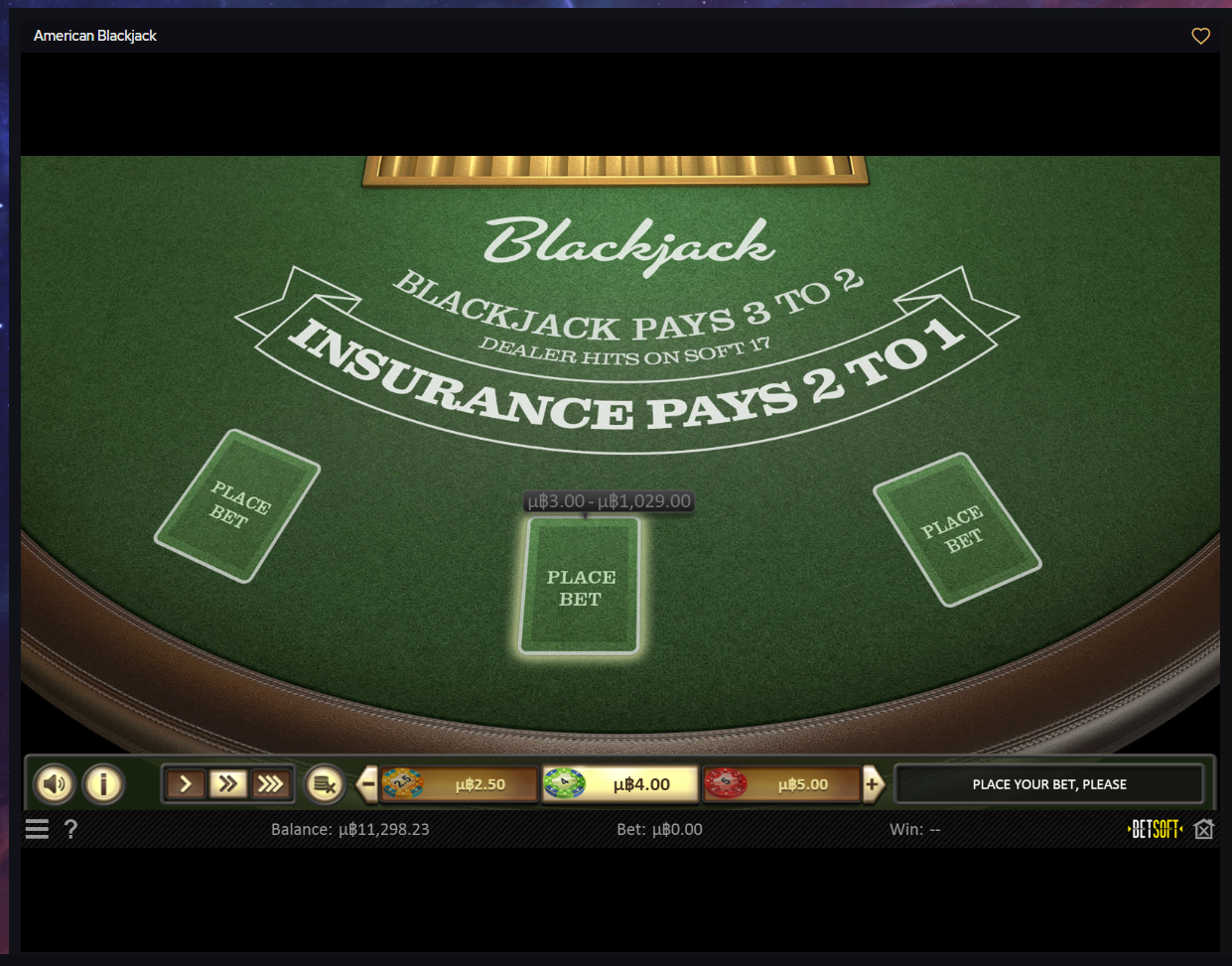Click the clear bets icon

click(324, 784)
